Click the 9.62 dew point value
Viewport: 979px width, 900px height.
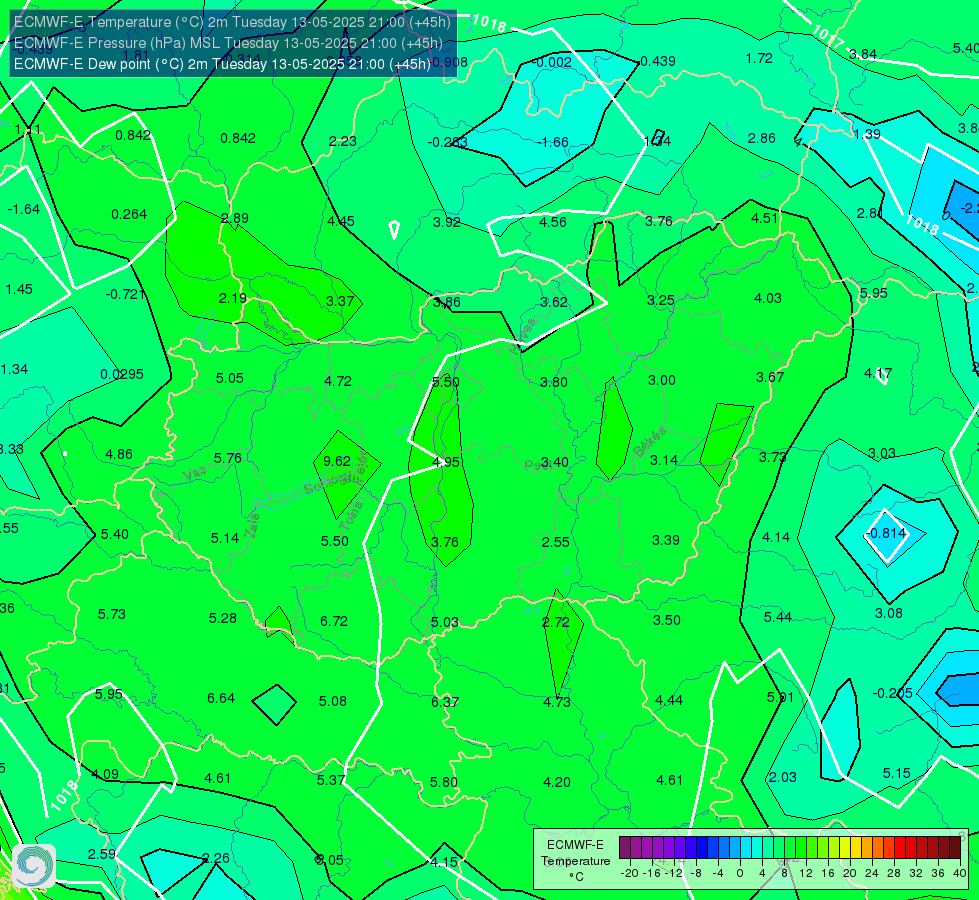point(337,461)
